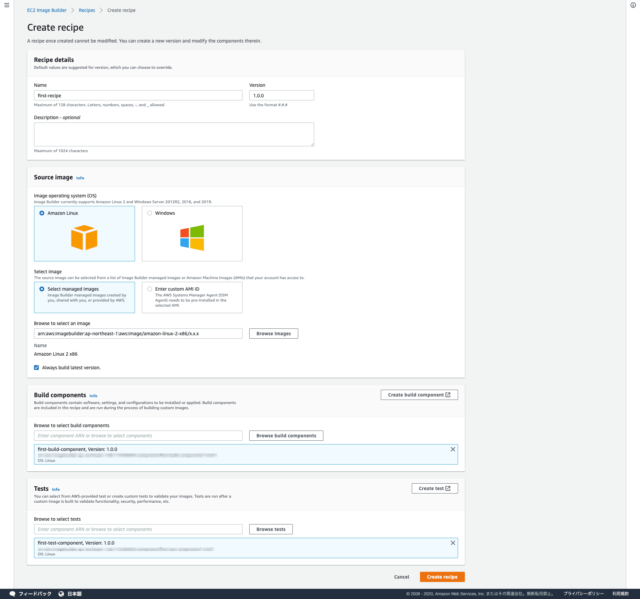Focus the recipe Name input field
Image resolution: width=640 pixels, height=599 pixels.
(x=138, y=95)
